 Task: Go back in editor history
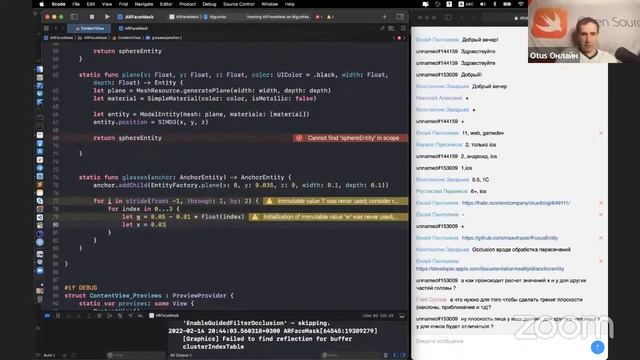(56, 28)
